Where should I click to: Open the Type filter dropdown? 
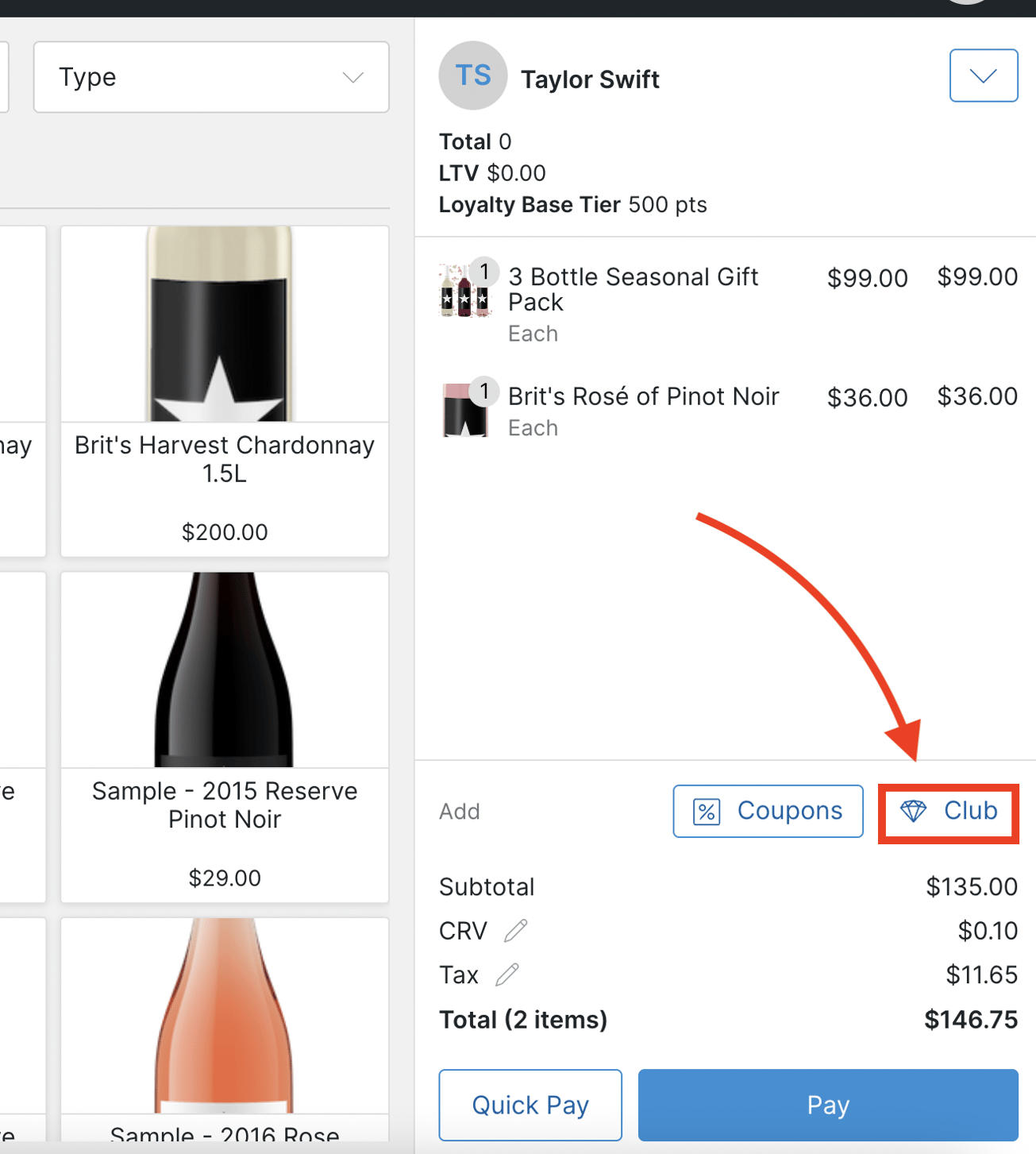tap(211, 77)
